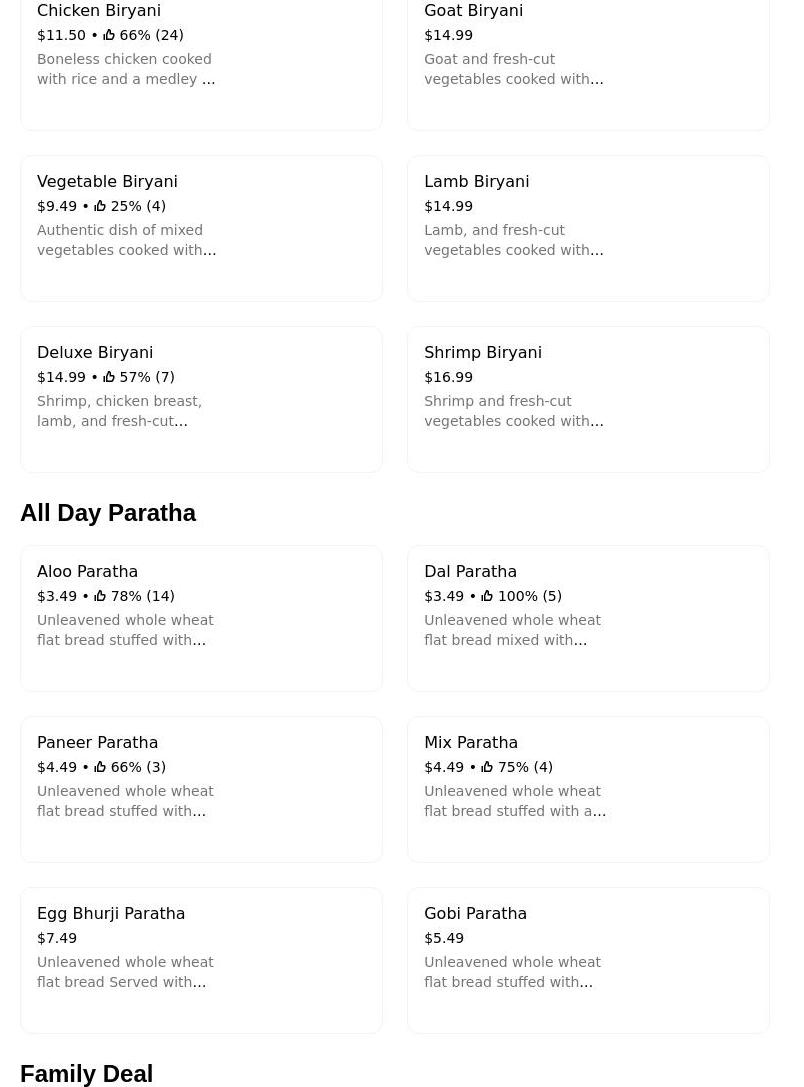This screenshot has height=1087, width=804.
Task: Click the Deluxe Biryani thumbs-up icon
Action: click(109, 377)
